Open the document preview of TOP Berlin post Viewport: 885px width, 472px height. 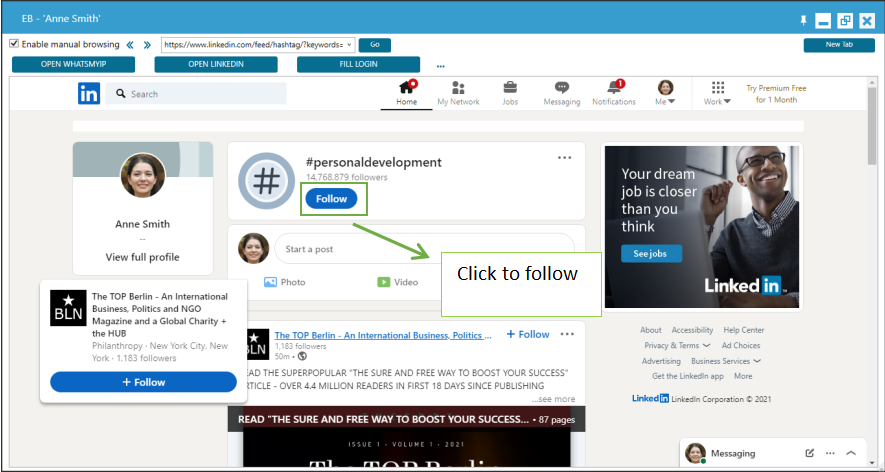406,436
